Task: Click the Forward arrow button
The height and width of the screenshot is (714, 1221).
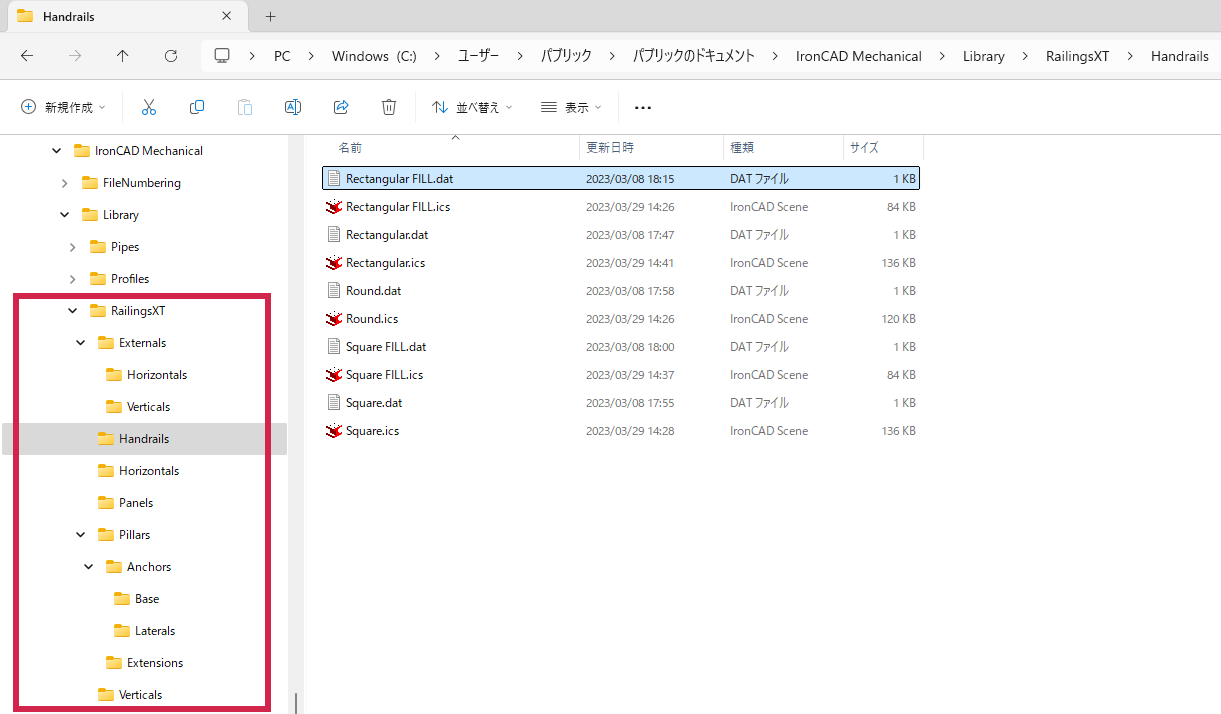Action: click(75, 56)
